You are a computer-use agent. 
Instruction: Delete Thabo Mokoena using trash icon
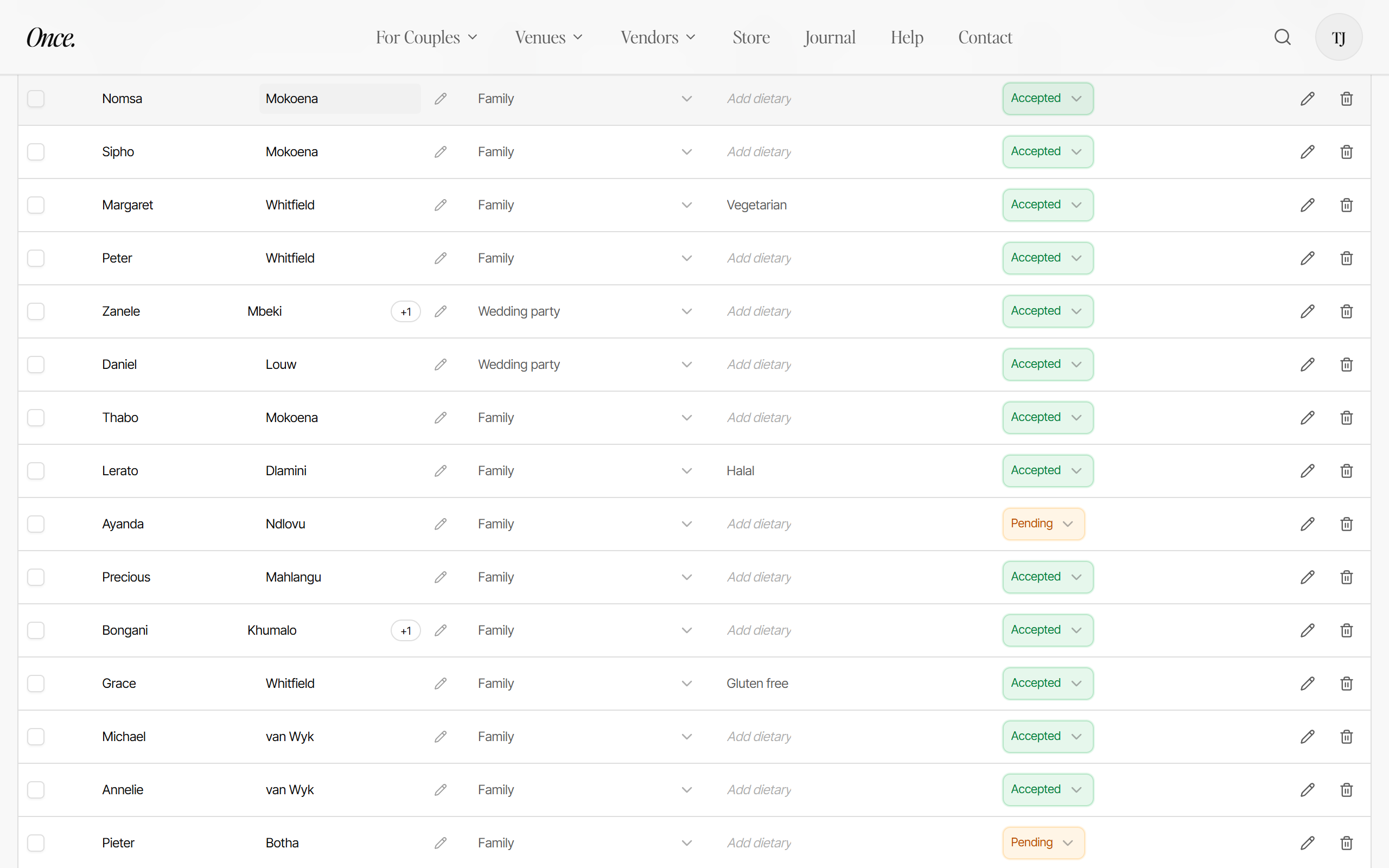(1347, 418)
